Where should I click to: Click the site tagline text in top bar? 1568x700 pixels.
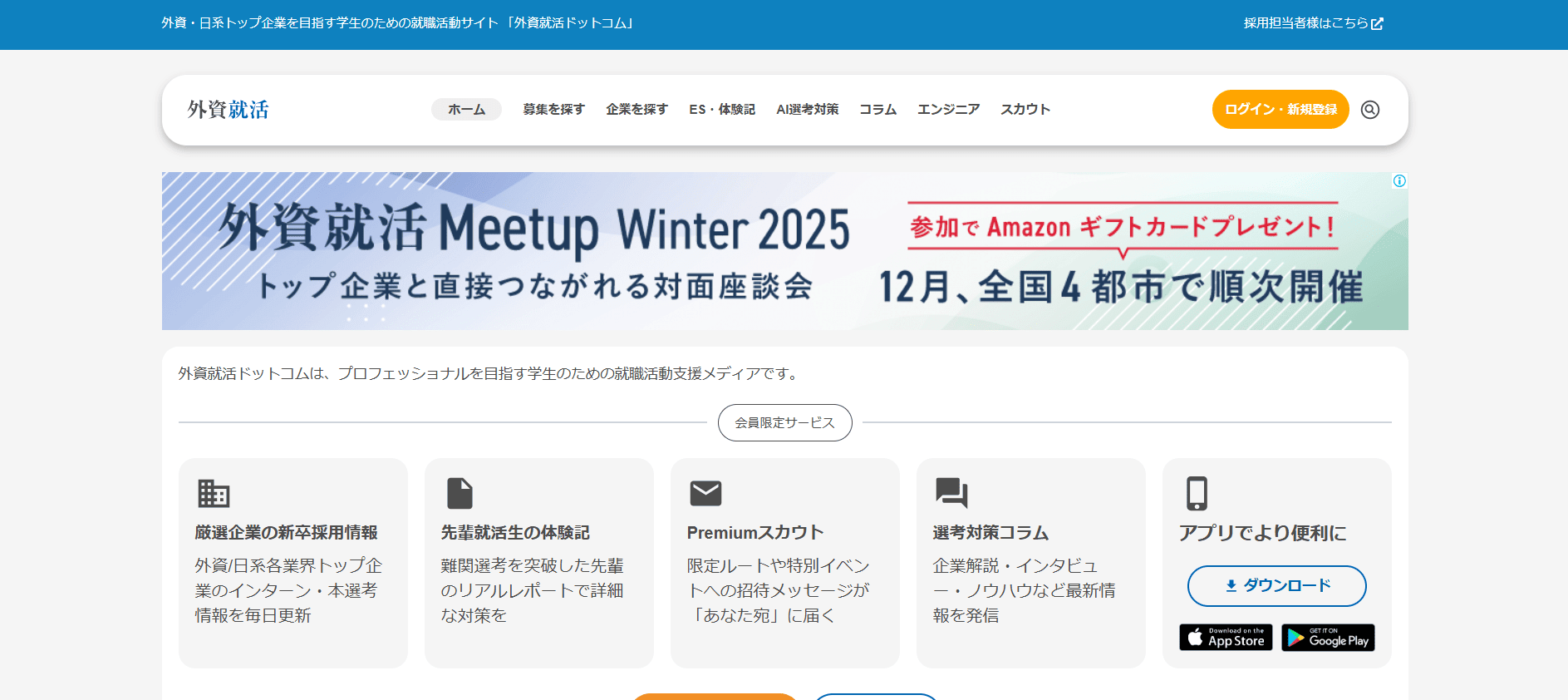click(401, 23)
